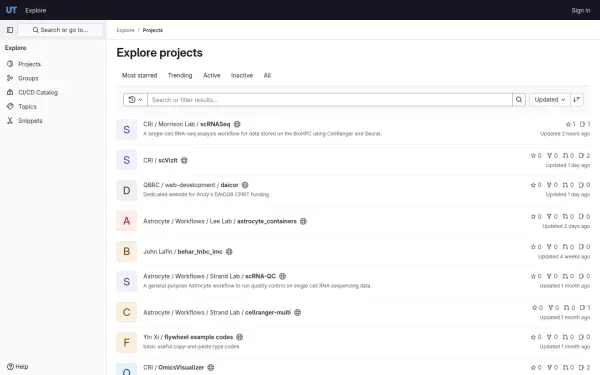
Task: Switch to the Active tab
Action: (x=212, y=75)
